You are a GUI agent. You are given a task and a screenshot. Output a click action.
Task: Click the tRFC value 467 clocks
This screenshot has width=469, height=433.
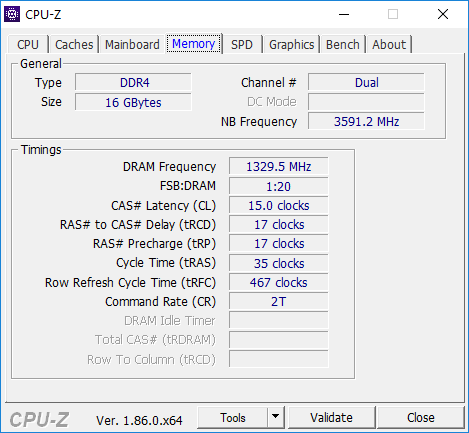(x=279, y=282)
